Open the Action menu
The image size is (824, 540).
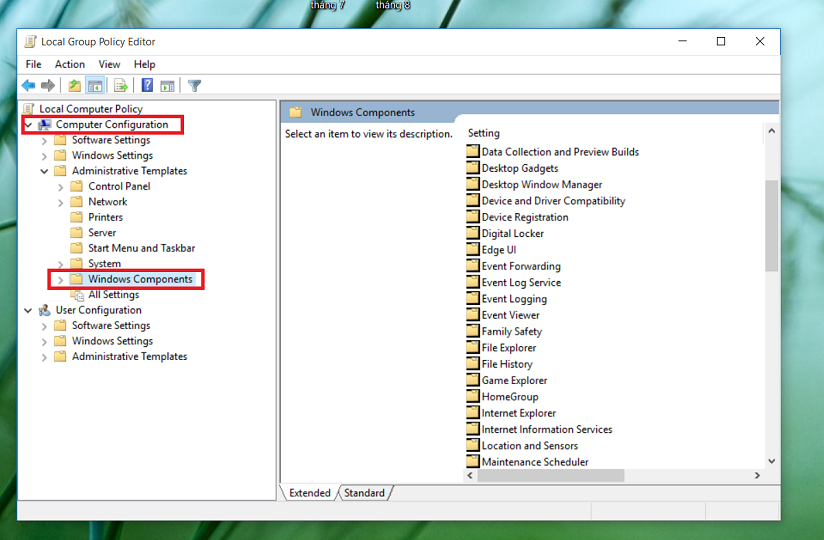(69, 64)
